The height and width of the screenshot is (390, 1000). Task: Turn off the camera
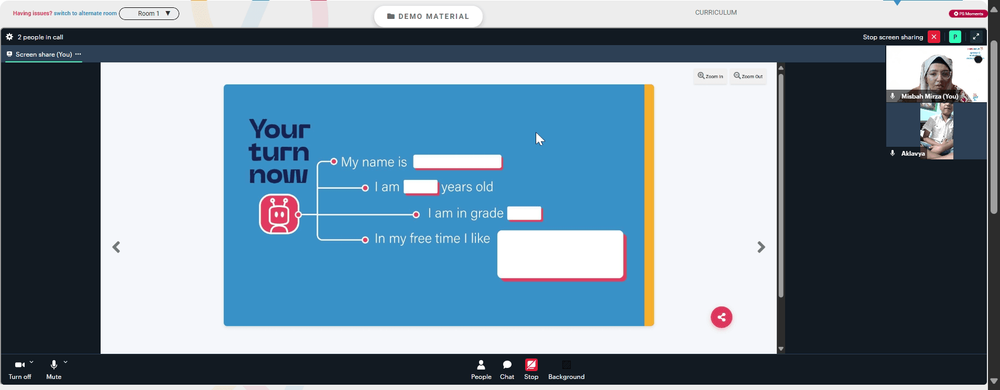pyautogui.click(x=20, y=369)
